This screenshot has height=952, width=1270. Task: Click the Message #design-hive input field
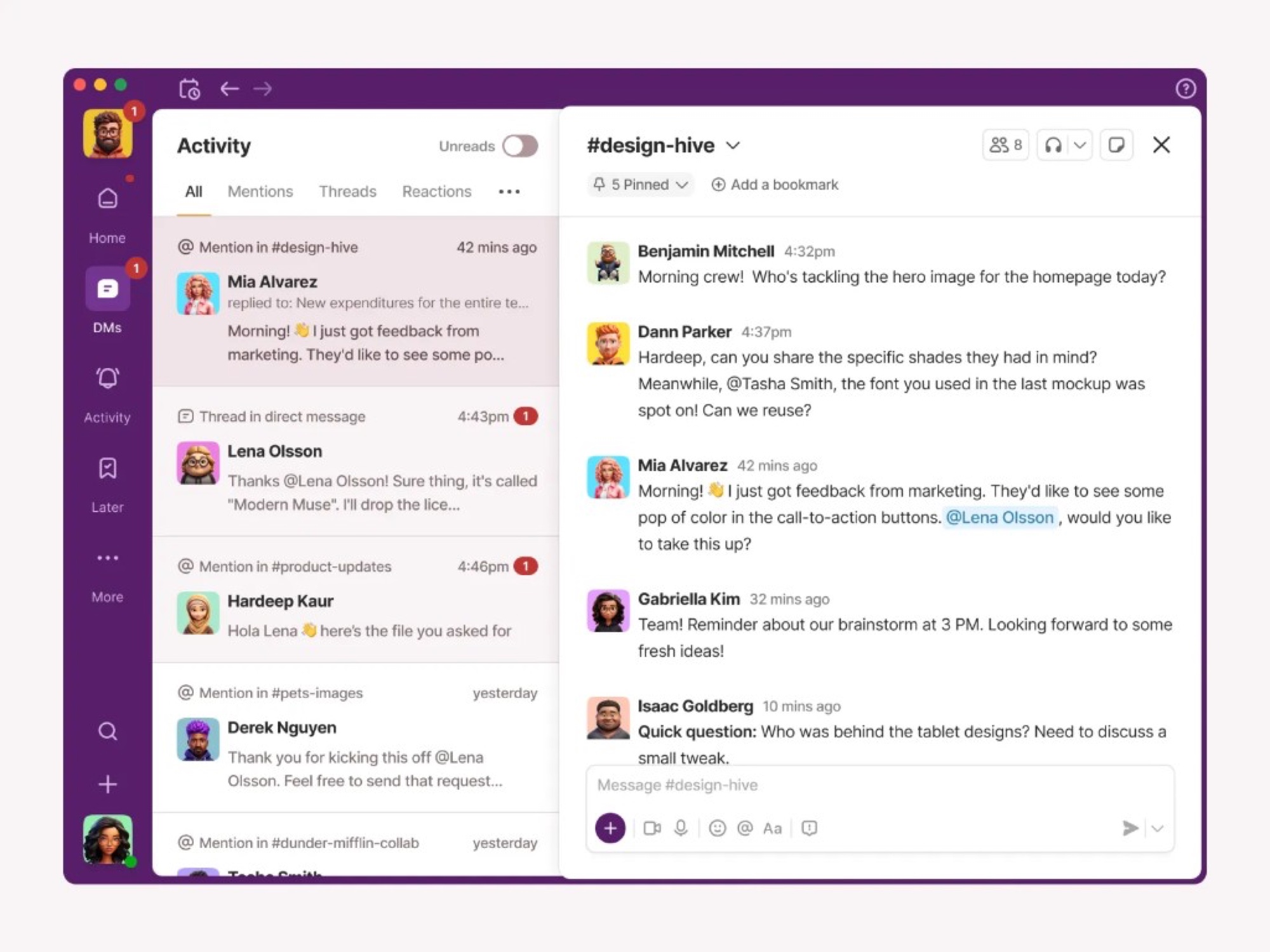pos(879,785)
